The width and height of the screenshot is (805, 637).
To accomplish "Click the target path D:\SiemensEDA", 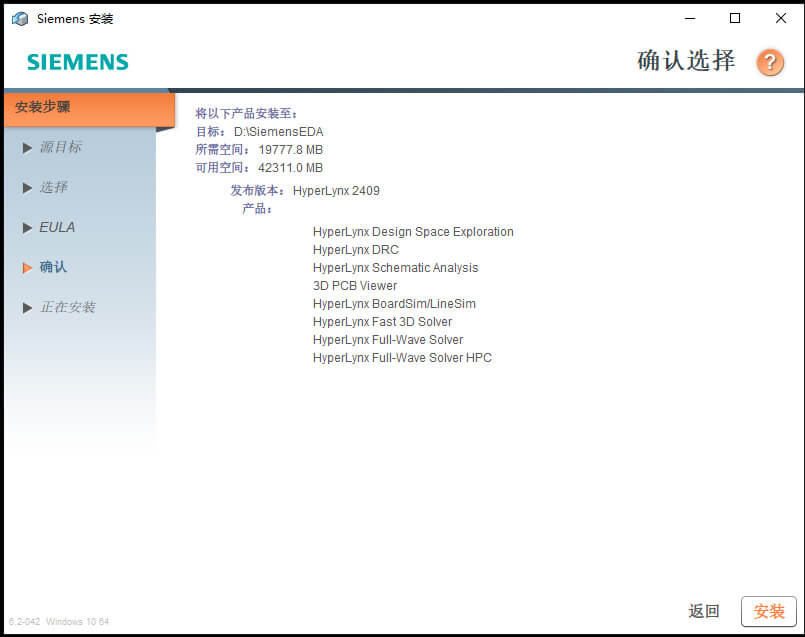I will tap(279, 132).
